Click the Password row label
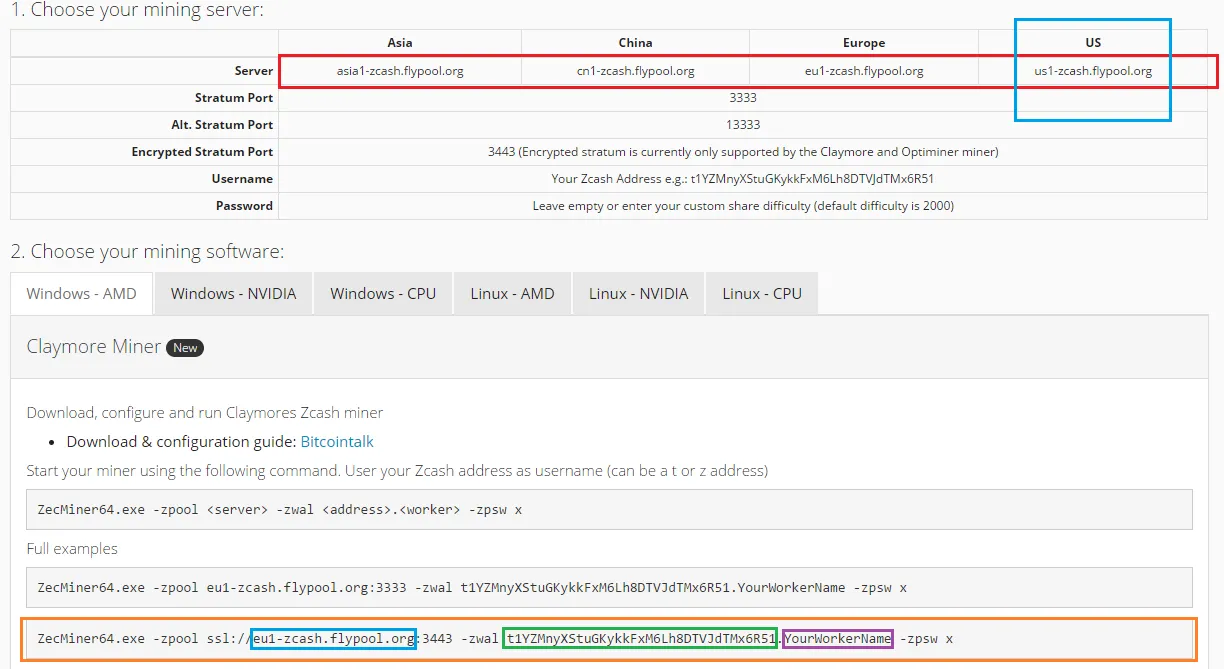Viewport: 1224px width, 669px height. pos(244,206)
